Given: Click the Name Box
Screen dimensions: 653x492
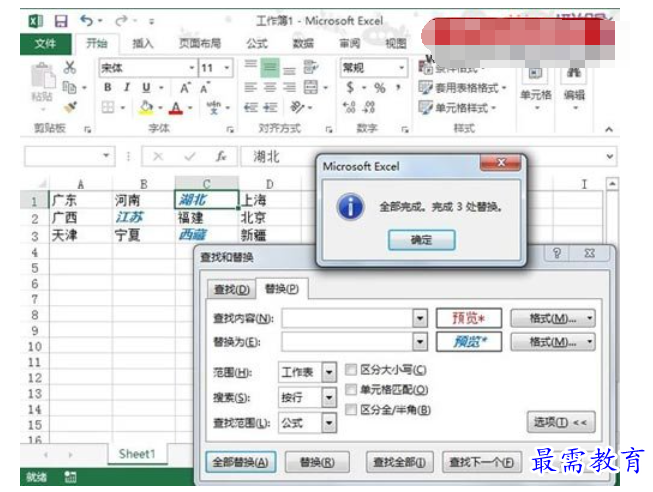Looking at the screenshot, I should tap(69, 157).
